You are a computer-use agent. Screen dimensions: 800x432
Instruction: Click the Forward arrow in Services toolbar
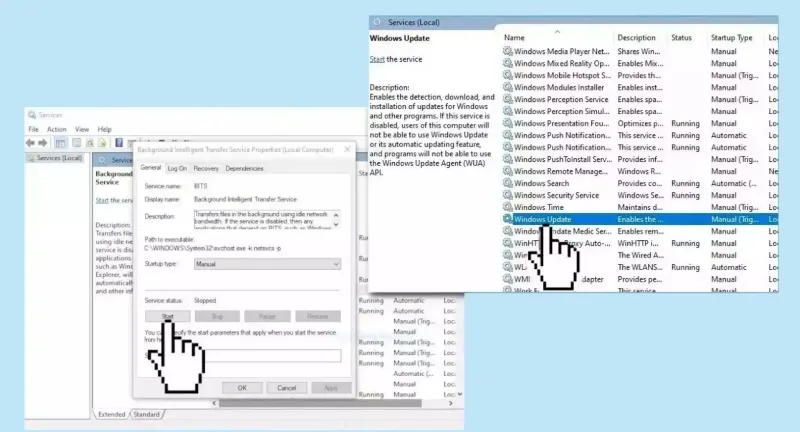pos(43,143)
